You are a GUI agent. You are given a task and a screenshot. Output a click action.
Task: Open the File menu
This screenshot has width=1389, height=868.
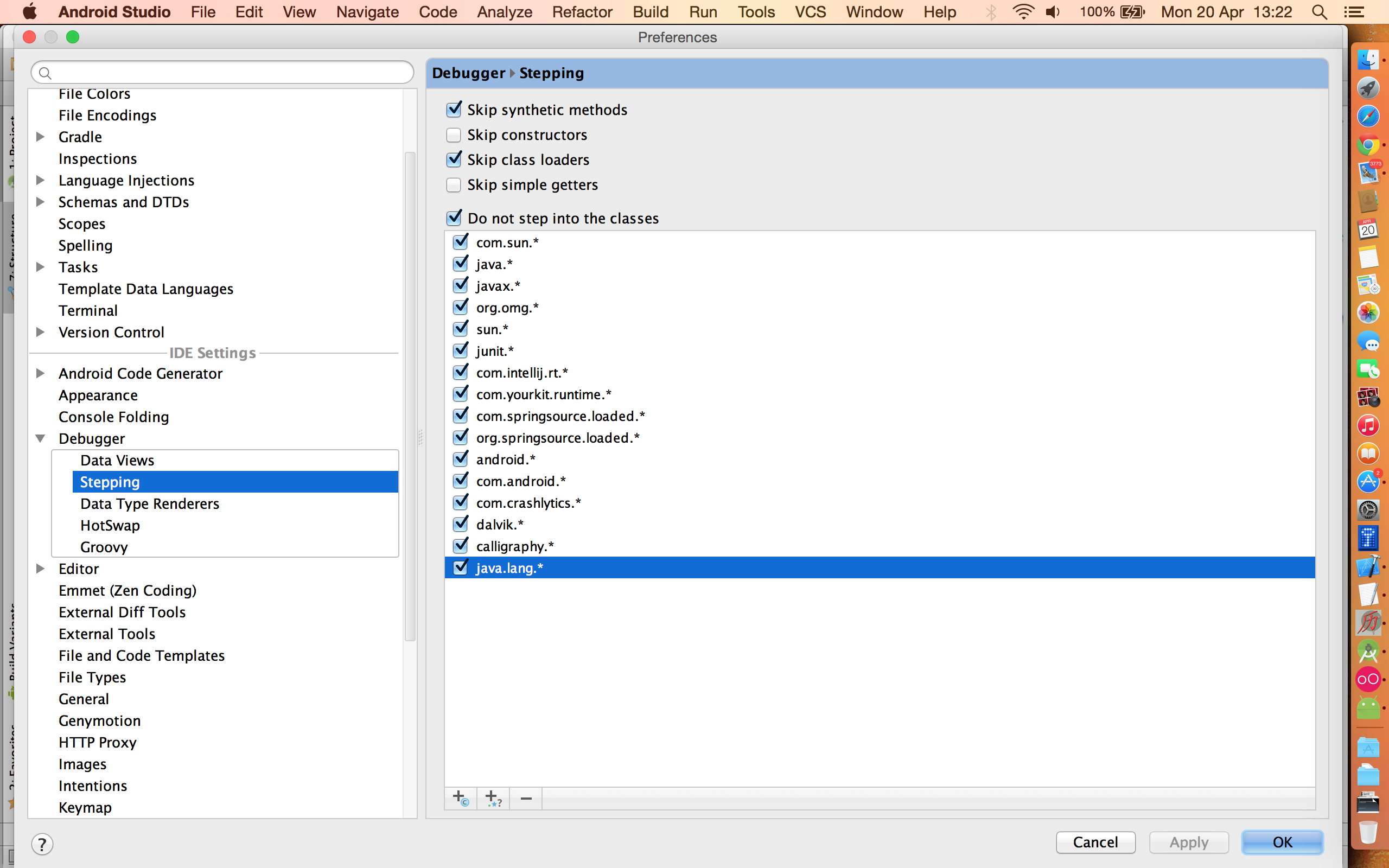pos(203,12)
